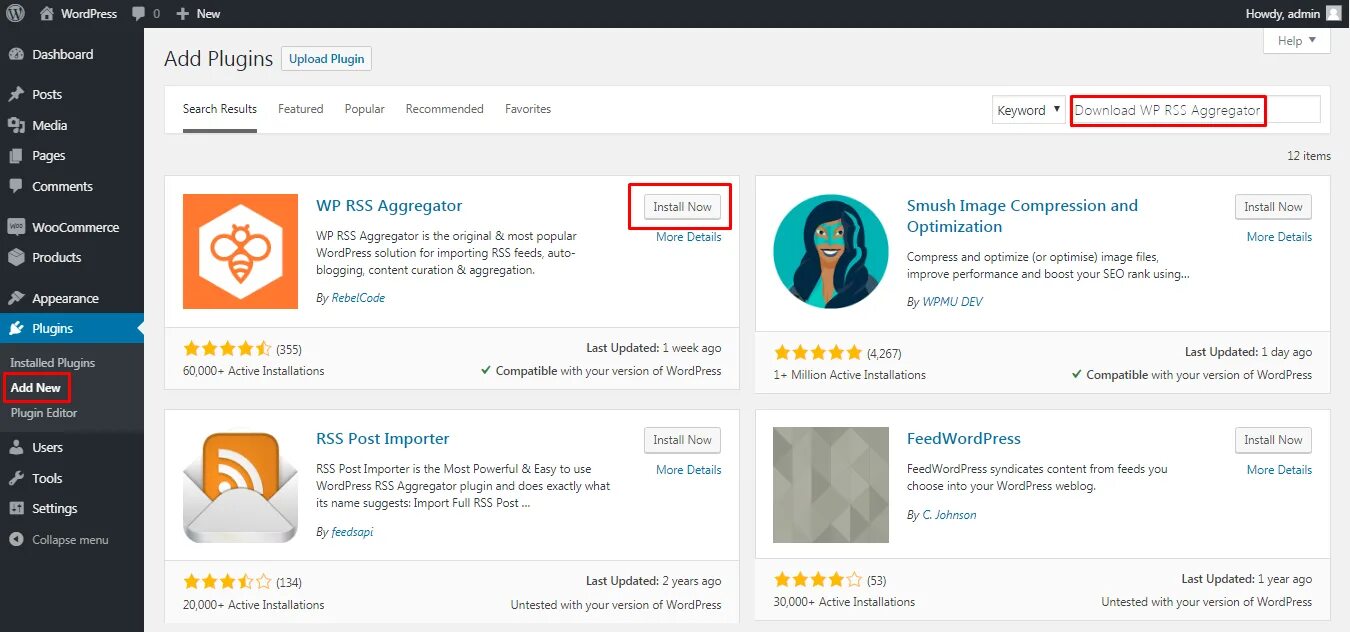The width and height of the screenshot is (1350, 632).
Task: Open the comments bubble icon in admin bar
Action: (x=138, y=14)
